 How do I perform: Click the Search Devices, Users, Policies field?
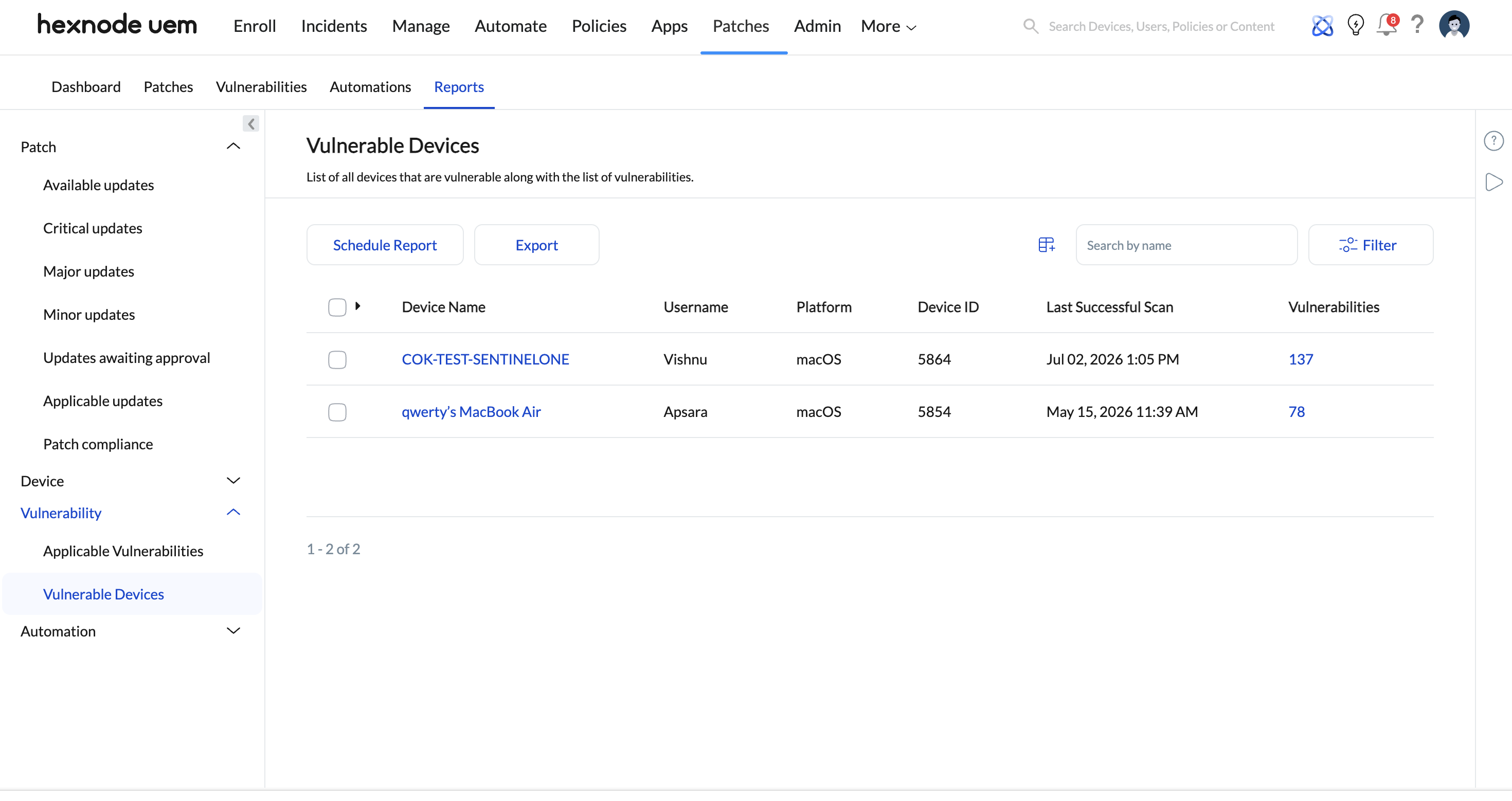click(x=1161, y=26)
